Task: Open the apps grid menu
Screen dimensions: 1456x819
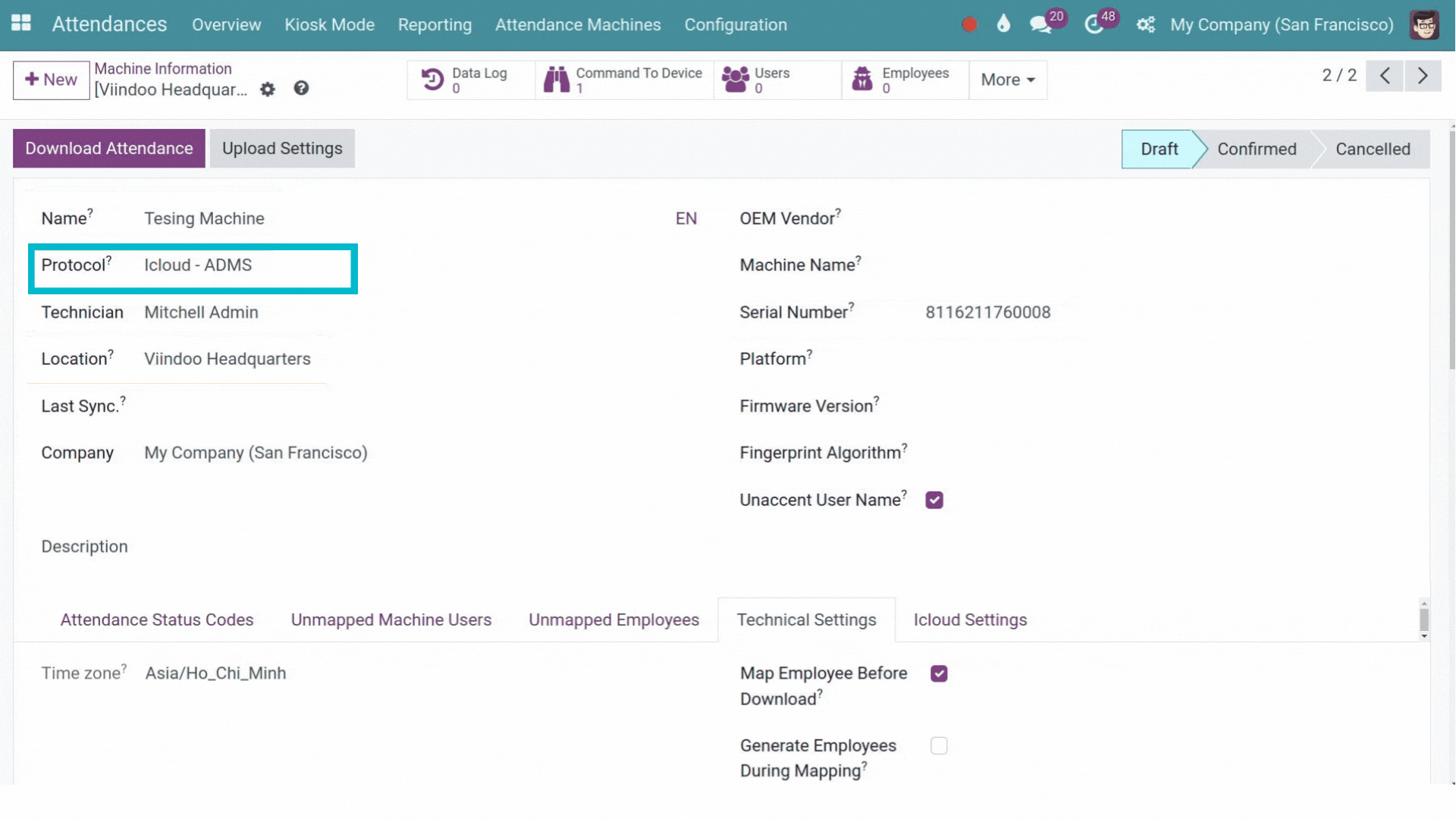Action: point(20,24)
